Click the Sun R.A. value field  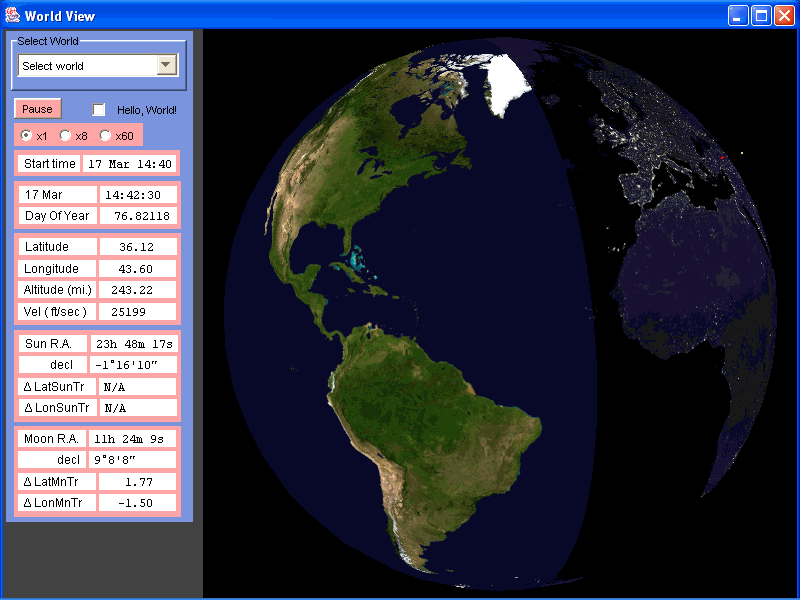point(133,343)
